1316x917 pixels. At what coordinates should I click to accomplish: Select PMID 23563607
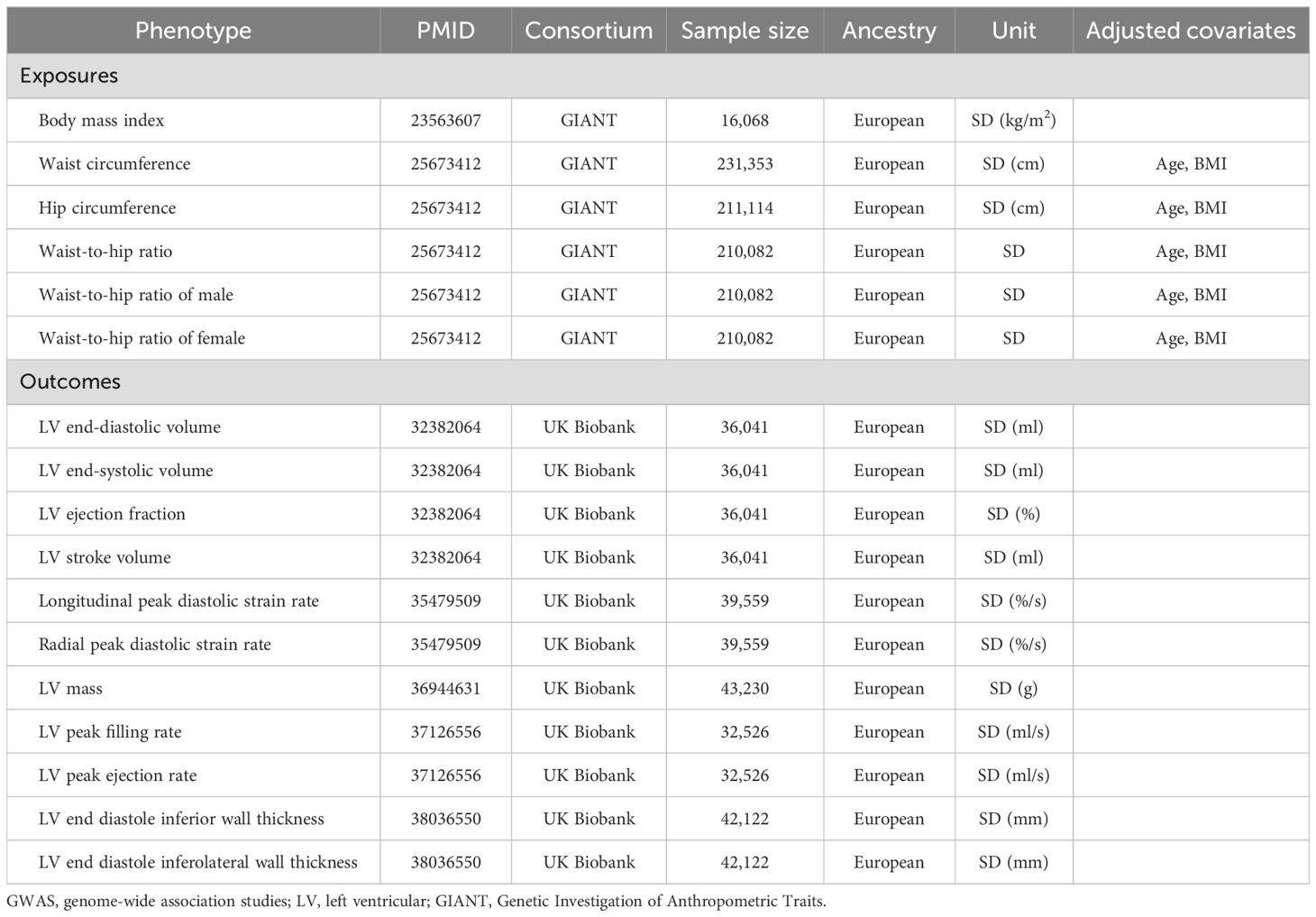tap(445, 120)
